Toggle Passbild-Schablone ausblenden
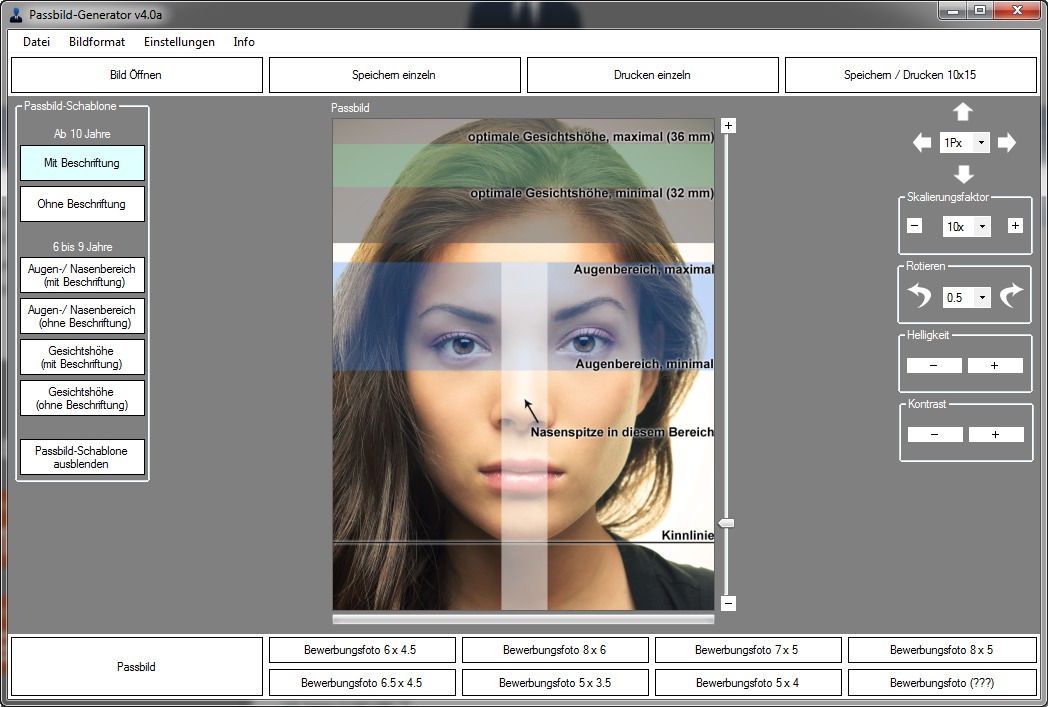Screen dimensions: 1048x707 click(x=81, y=458)
